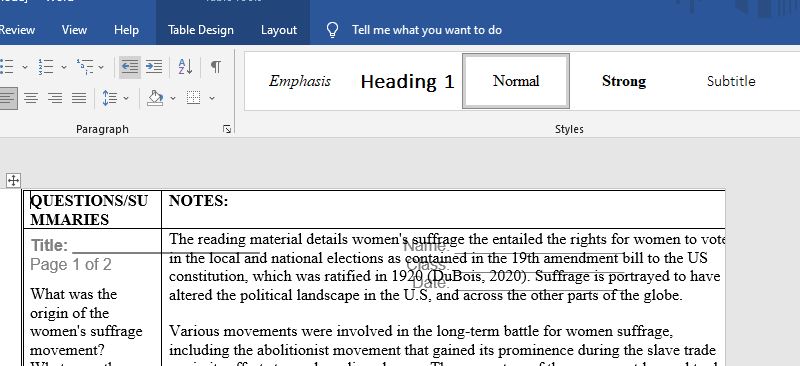The image size is (800, 366).
Task: Apply the Heading 1 style
Action: click(x=407, y=81)
